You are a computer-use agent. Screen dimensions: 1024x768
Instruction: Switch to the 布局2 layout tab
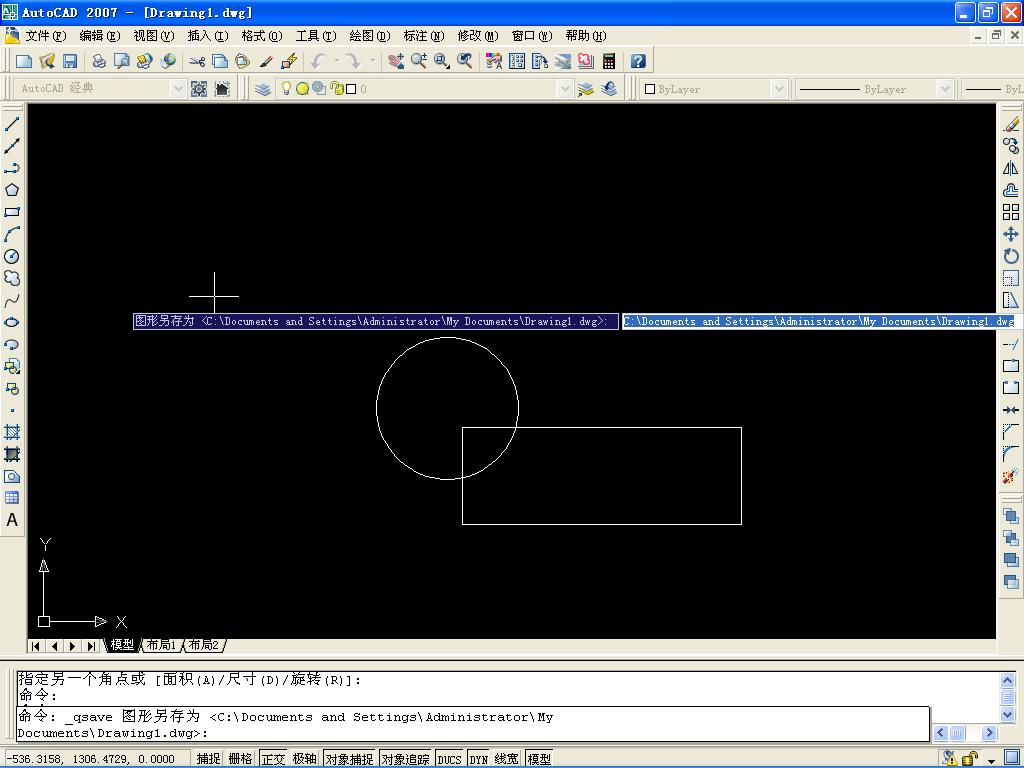coord(204,645)
